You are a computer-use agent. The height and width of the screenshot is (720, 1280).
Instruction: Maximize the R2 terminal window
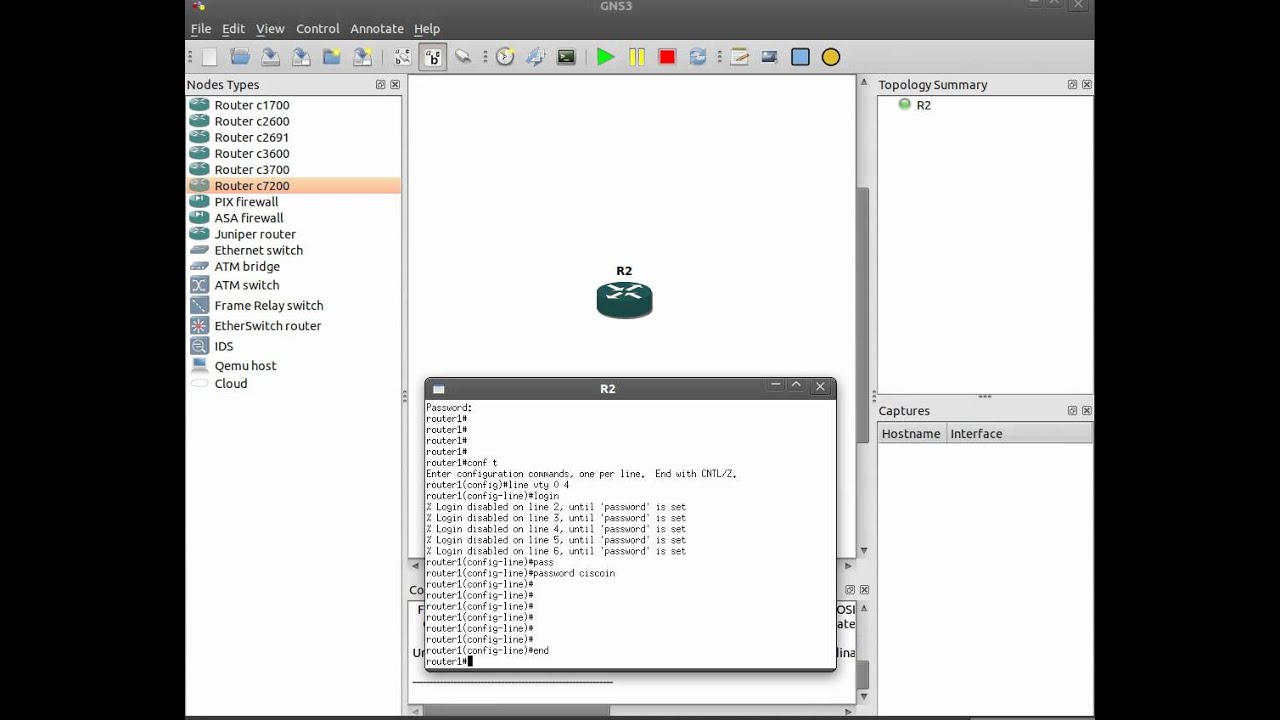(797, 385)
